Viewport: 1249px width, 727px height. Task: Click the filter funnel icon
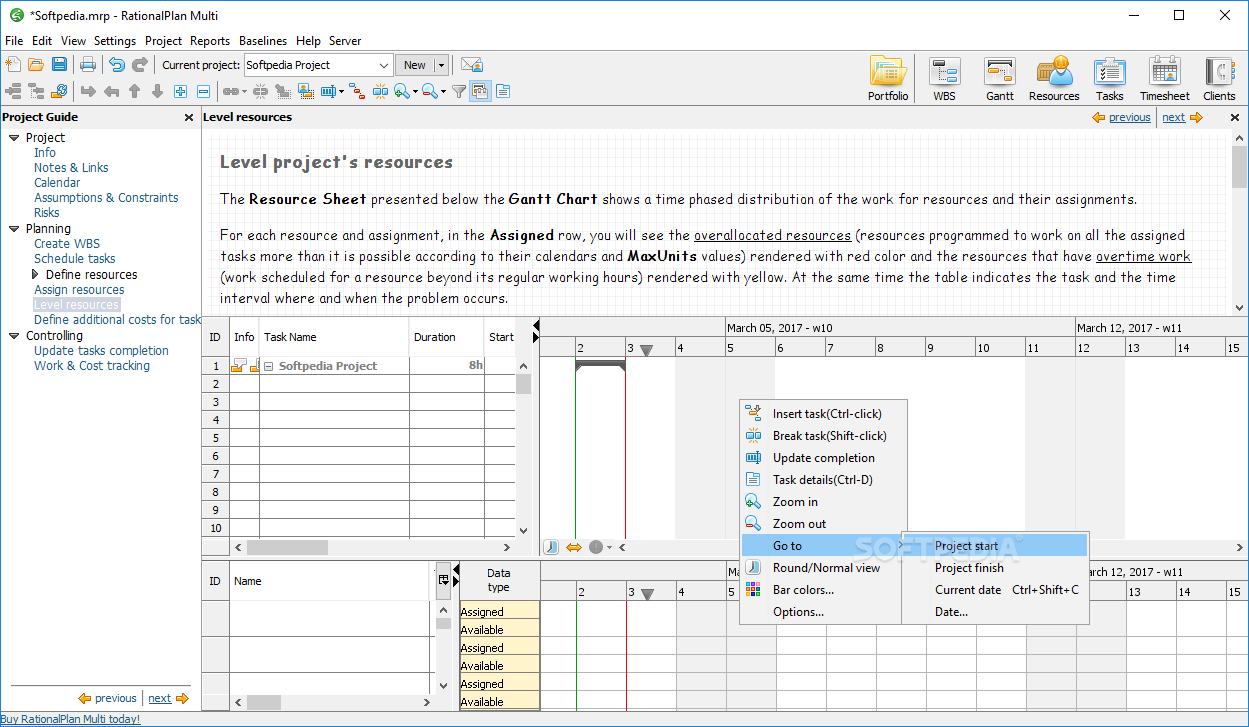pyautogui.click(x=459, y=91)
